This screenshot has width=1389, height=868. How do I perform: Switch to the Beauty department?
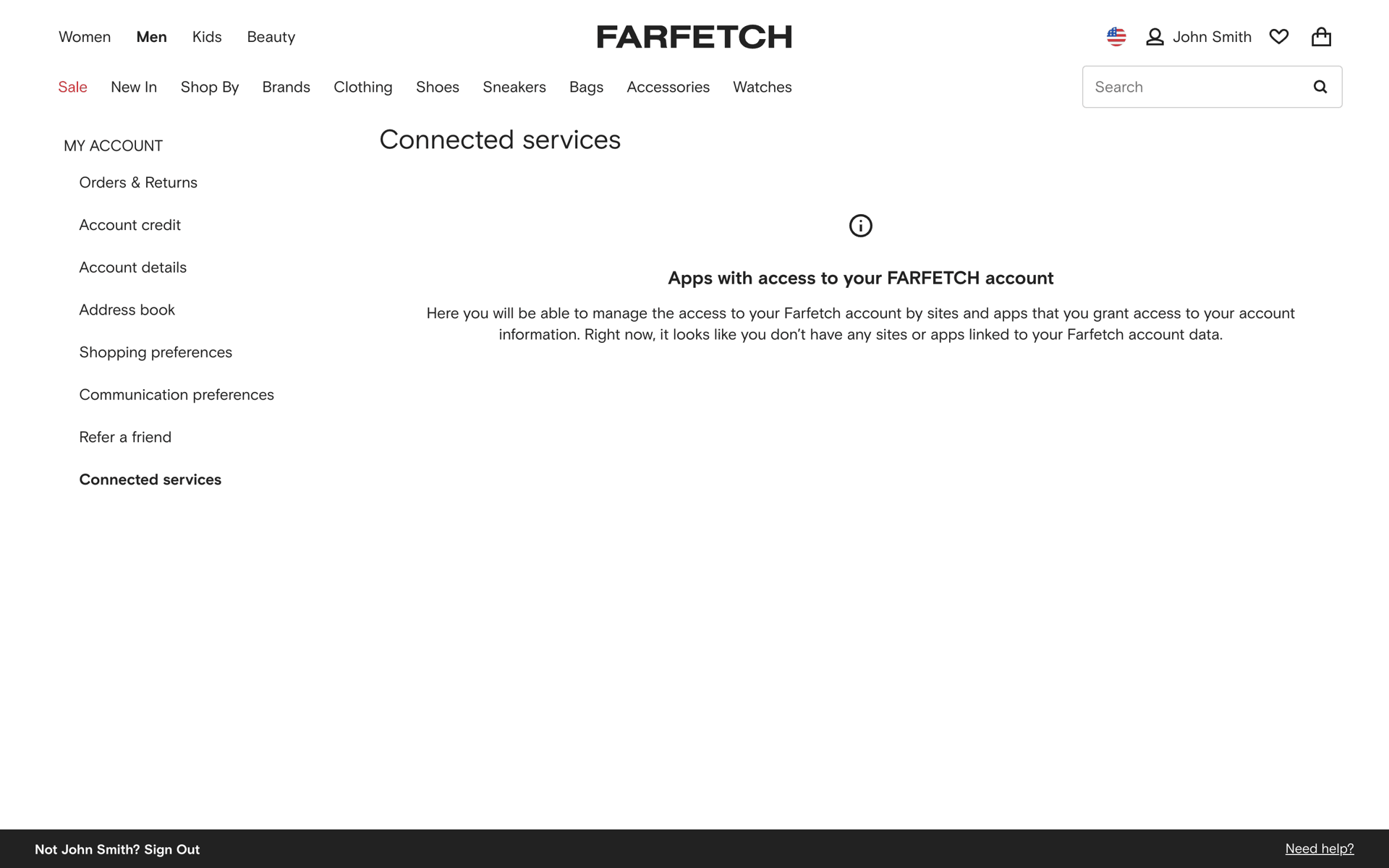pos(271,37)
